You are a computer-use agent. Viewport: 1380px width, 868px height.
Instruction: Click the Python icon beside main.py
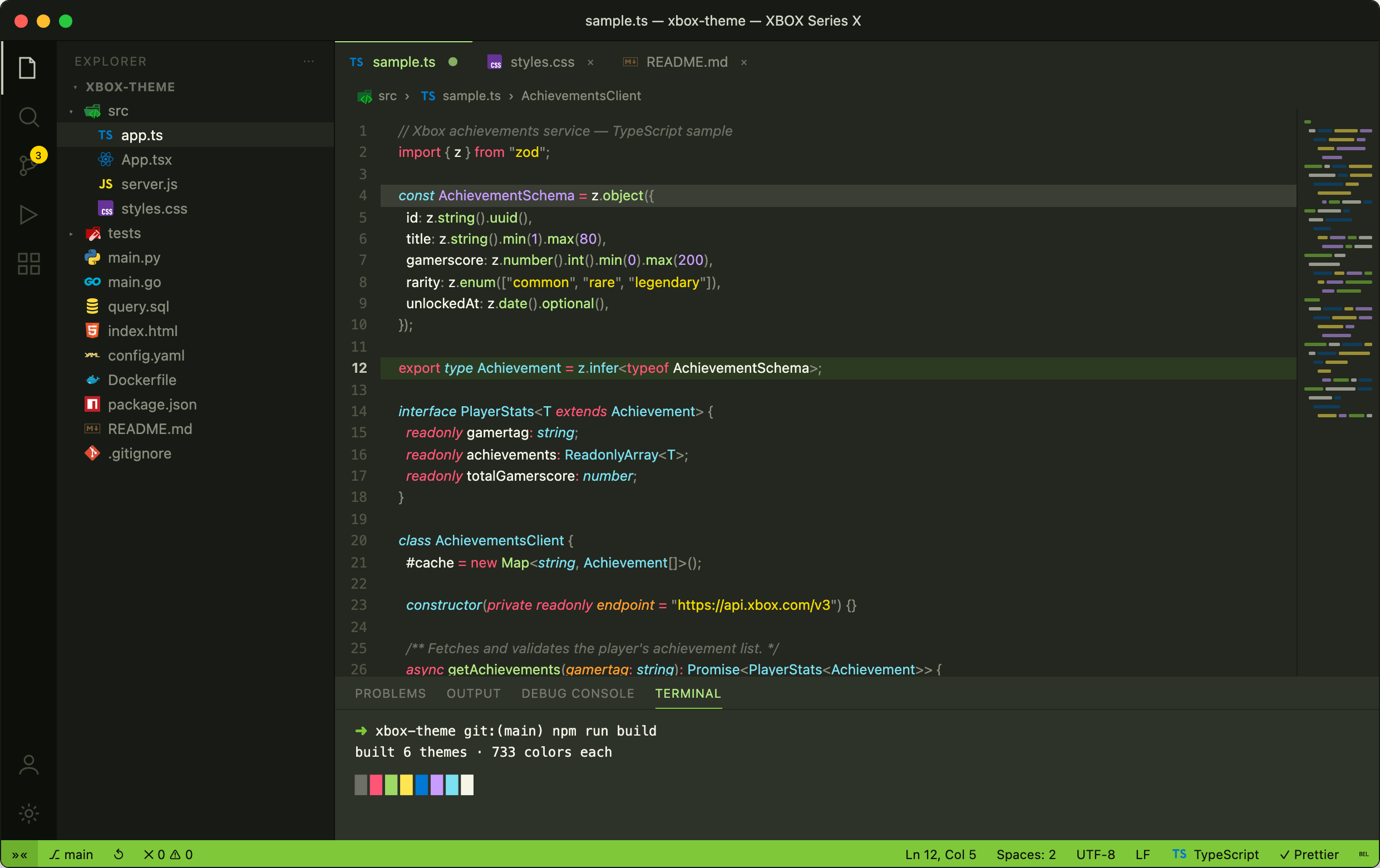click(x=92, y=257)
